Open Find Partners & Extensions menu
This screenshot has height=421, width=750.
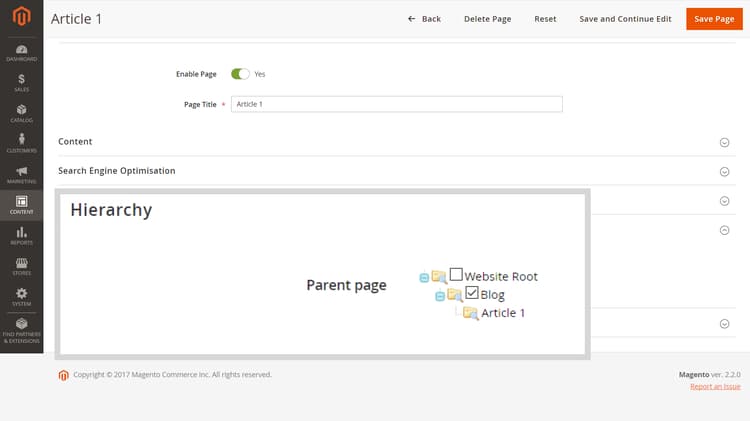click(22, 331)
